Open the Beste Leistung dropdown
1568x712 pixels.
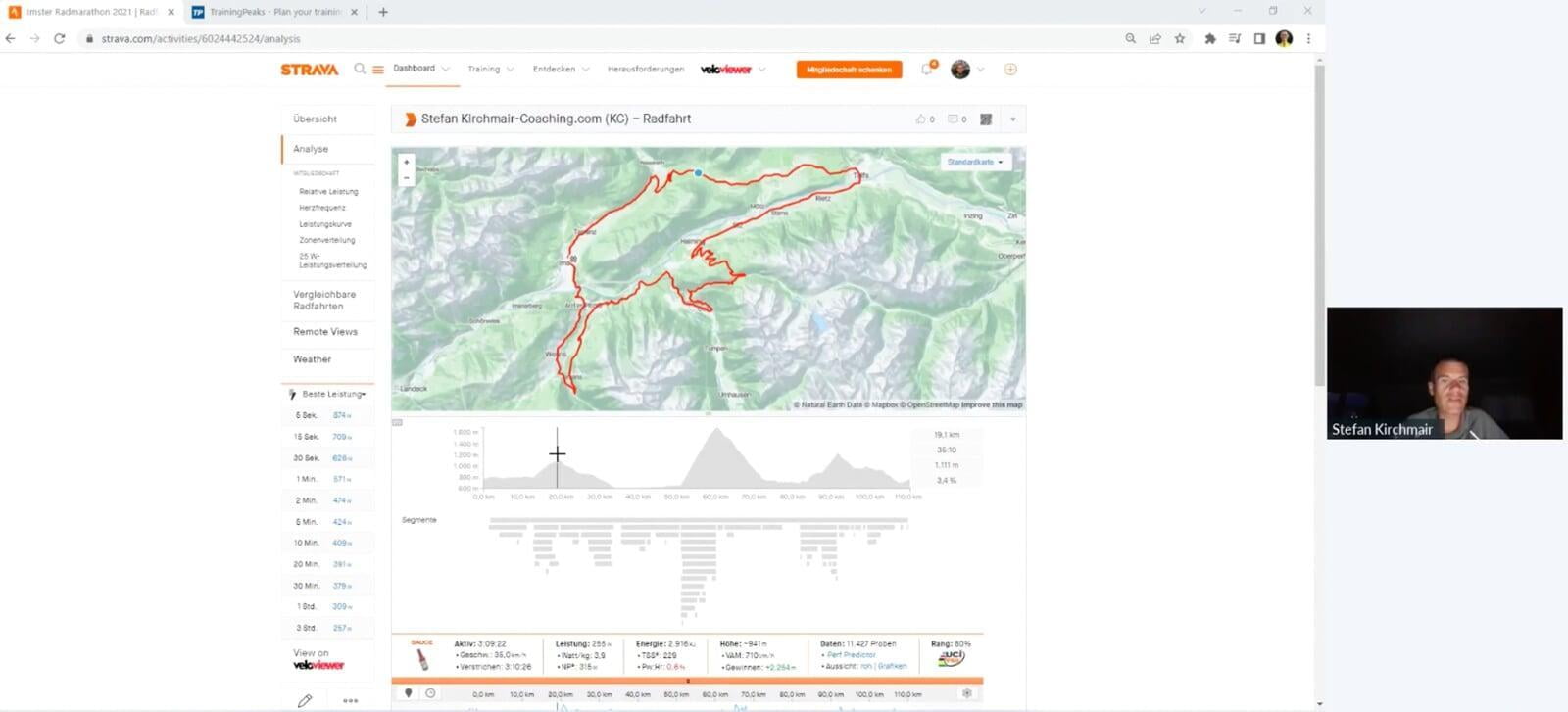pyautogui.click(x=333, y=394)
